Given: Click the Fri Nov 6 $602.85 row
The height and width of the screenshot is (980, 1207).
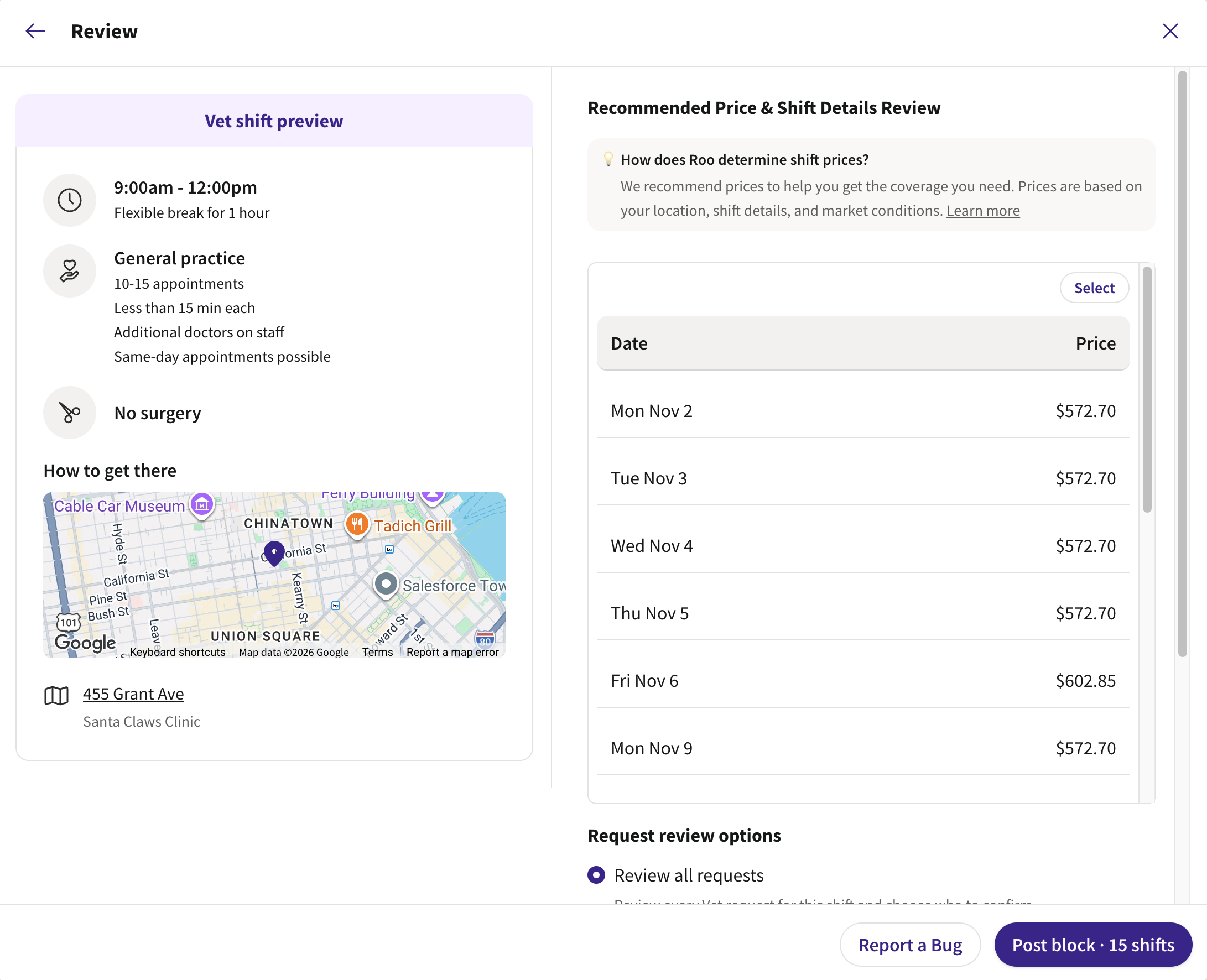Looking at the screenshot, I should tap(863, 681).
